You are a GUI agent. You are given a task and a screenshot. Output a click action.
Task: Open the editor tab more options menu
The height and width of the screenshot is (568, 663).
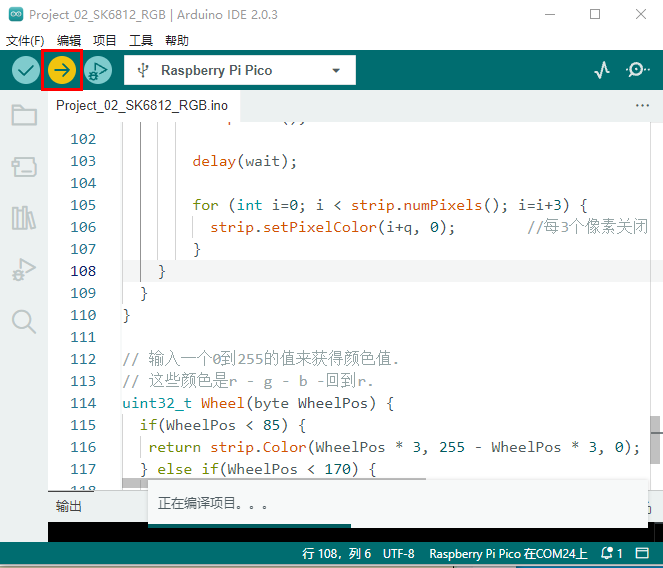(x=642, y=105)
